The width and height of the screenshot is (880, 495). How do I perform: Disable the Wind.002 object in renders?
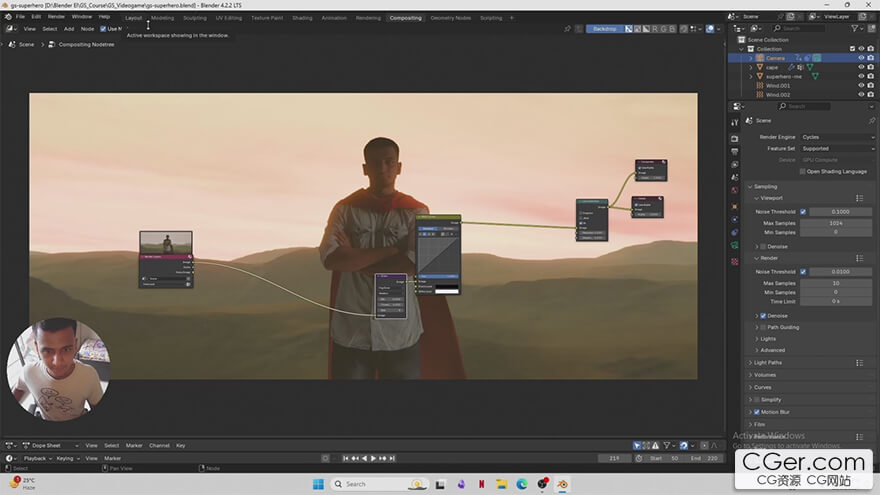coord(870,95)
